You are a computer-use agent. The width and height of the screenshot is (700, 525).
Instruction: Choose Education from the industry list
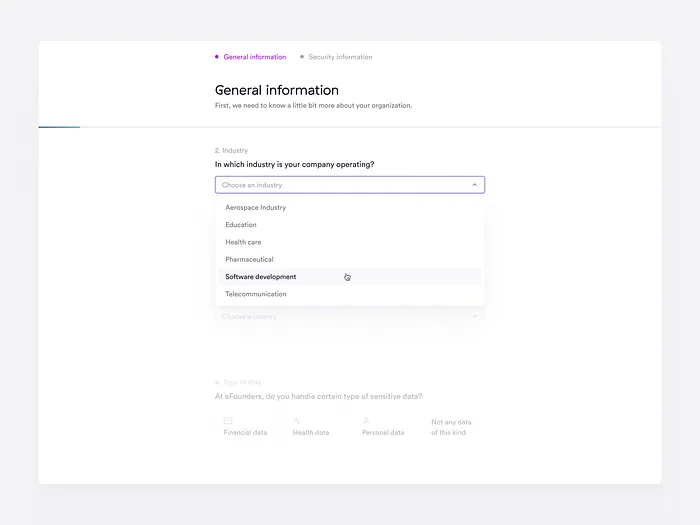tap(241, 225)
